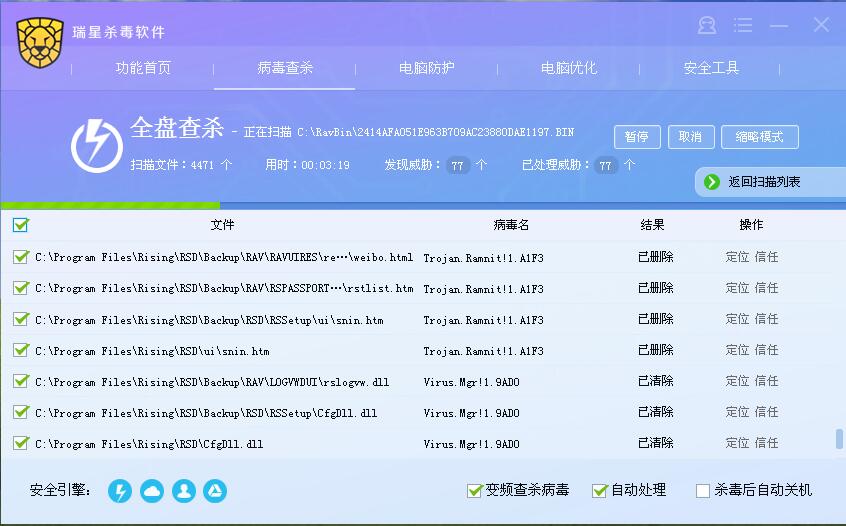
Task: Uncheck the RSSetup\ui\snin.htm row checkbox
Action: (21, 319)
